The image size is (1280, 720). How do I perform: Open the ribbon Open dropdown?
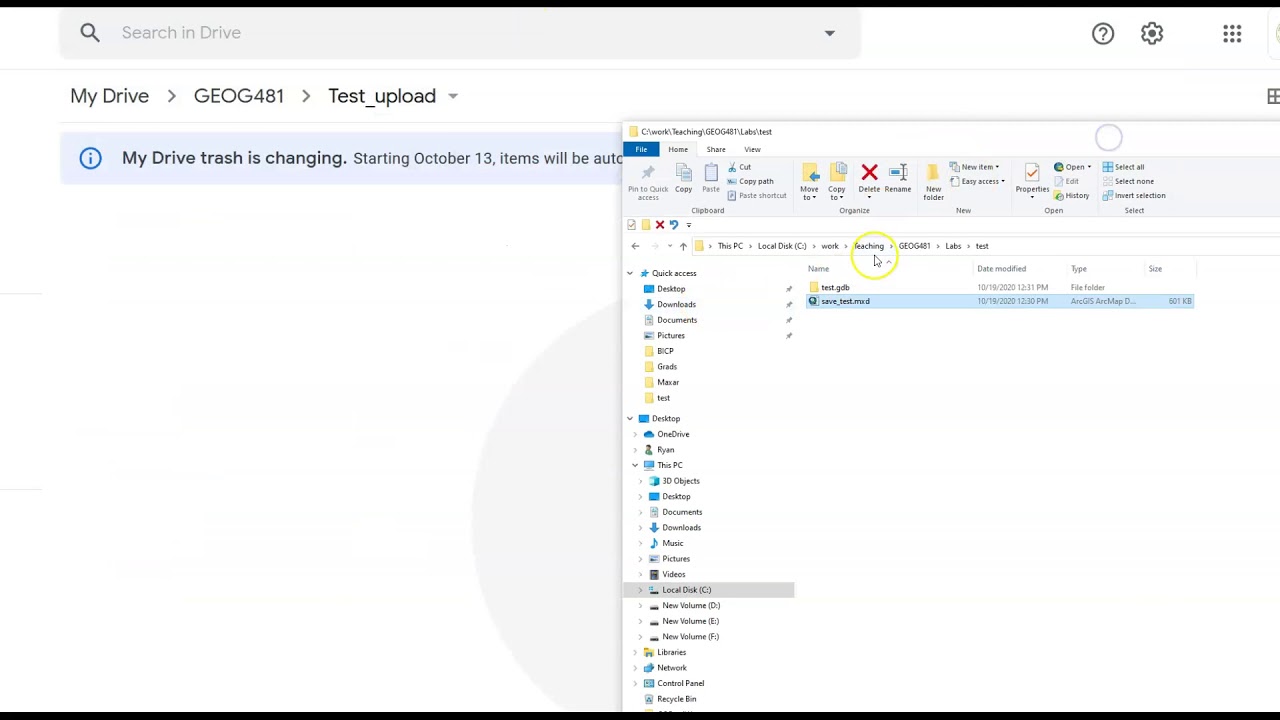pyautogui.click(x=1073, y=167)
